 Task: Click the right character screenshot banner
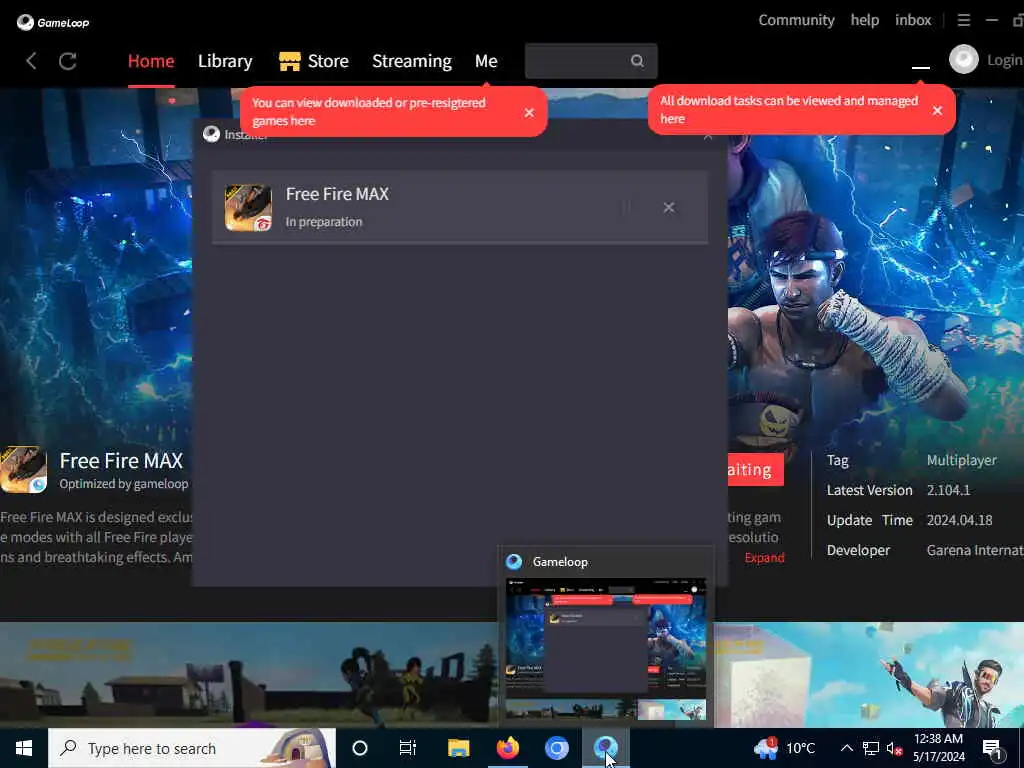869,675
